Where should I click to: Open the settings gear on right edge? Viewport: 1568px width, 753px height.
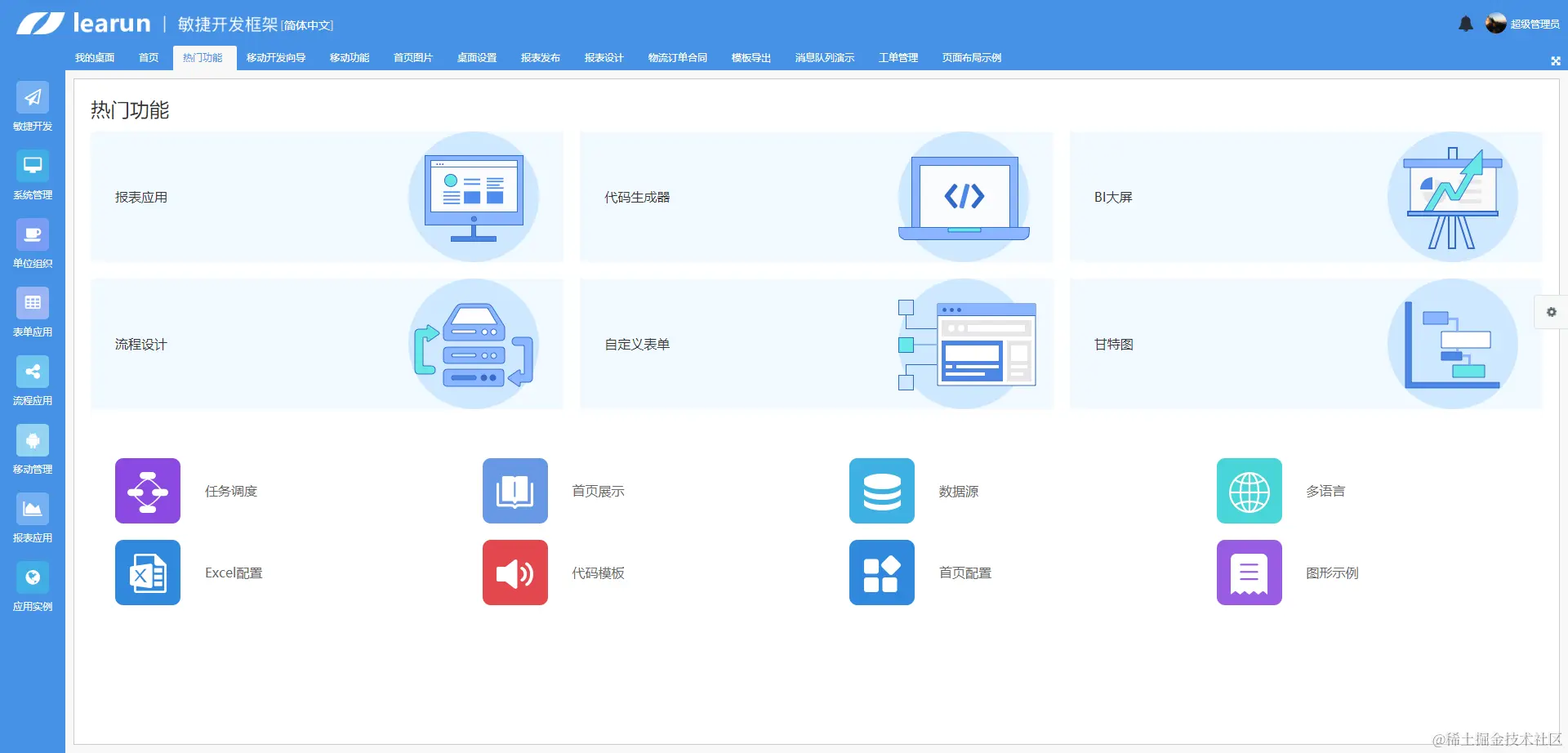(x=1552, y=312)
